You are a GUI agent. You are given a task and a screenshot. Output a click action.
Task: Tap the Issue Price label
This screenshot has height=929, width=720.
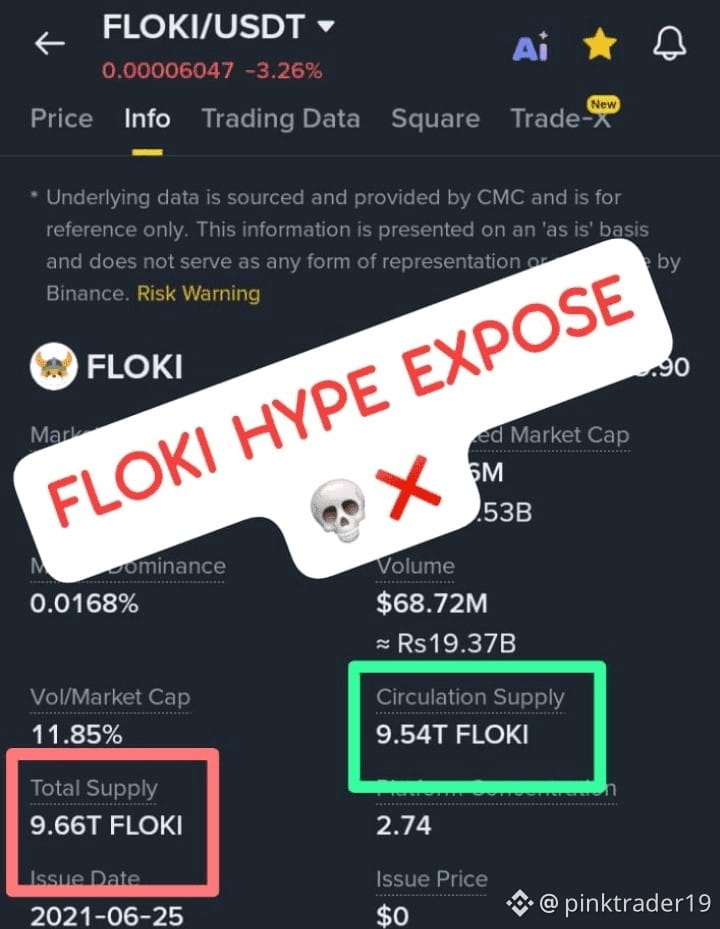[431, 880]
